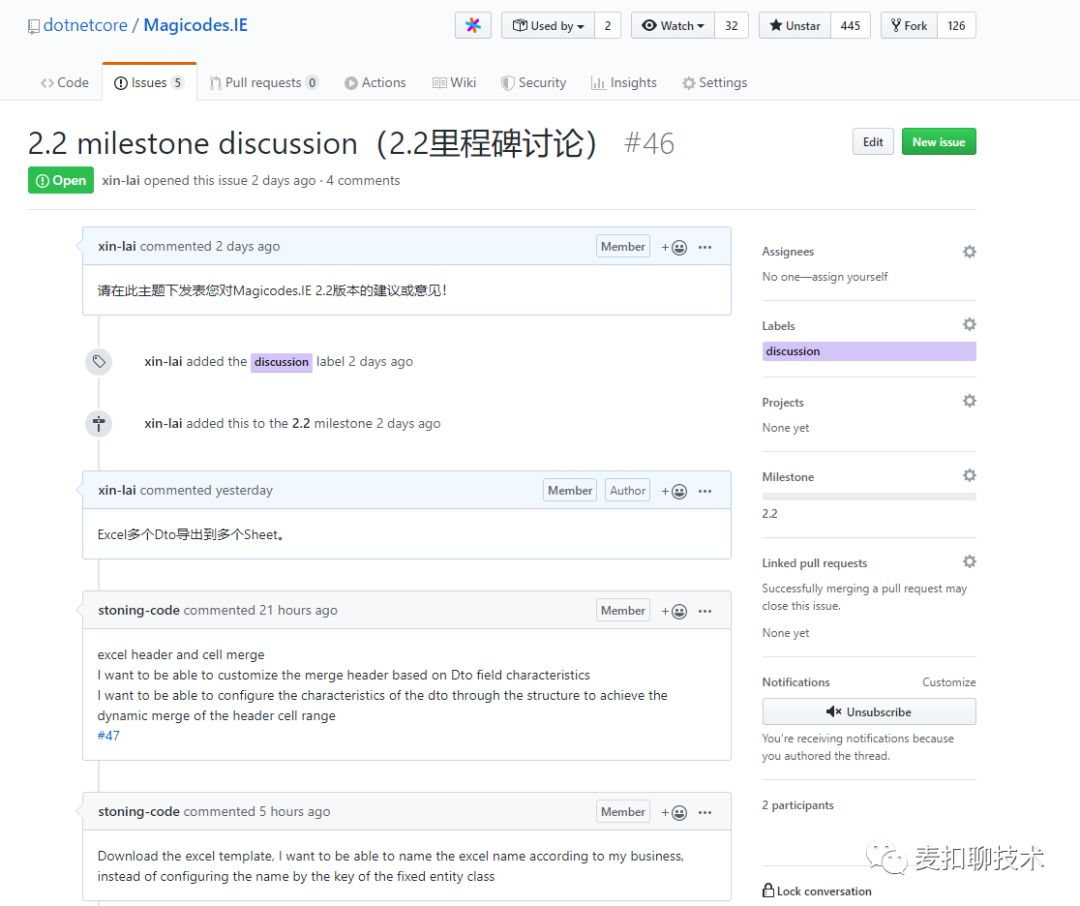Open options menu on xin-lai yesterday comment
This screenshot has height=906, width=1080.
[x=705, y=491]
